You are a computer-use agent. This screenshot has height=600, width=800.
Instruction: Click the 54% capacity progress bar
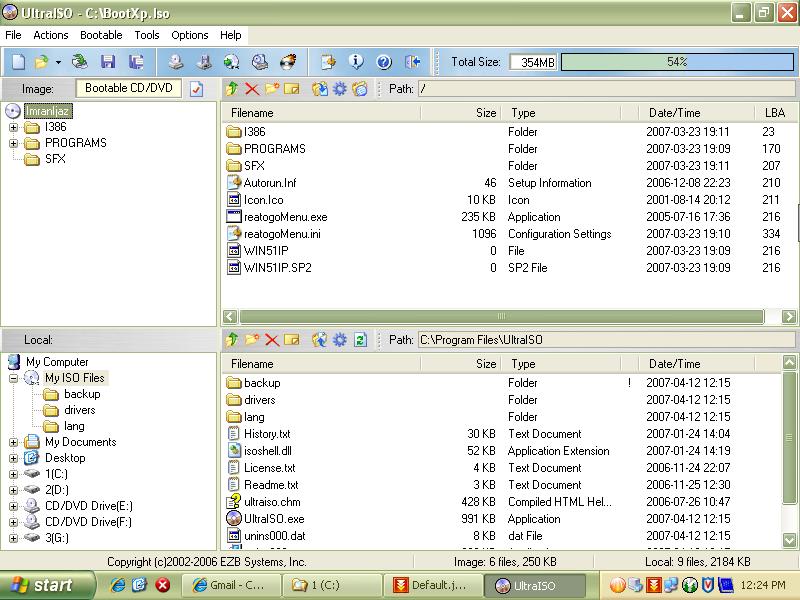678,62
